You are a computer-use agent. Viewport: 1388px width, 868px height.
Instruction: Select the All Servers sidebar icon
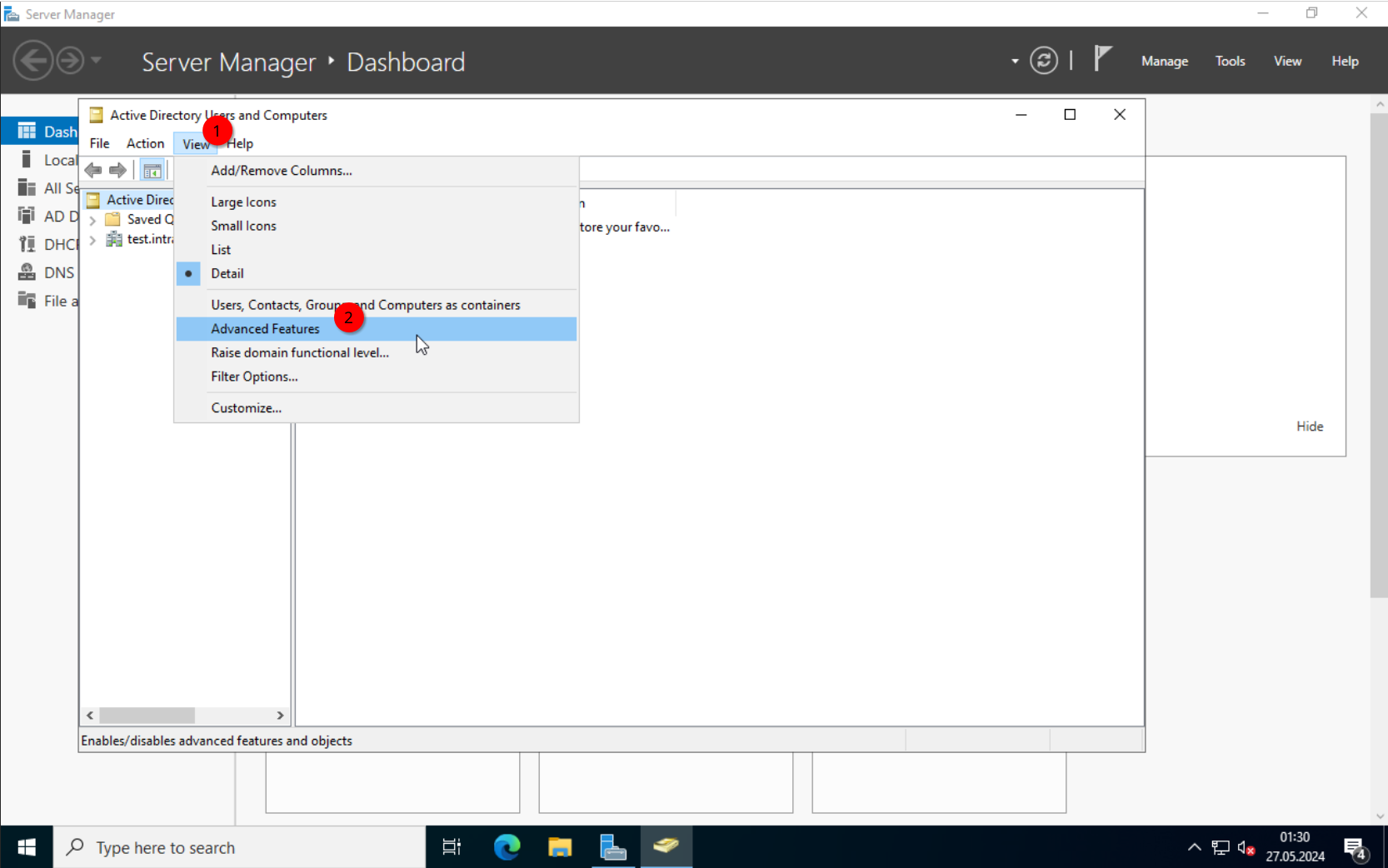27,187
